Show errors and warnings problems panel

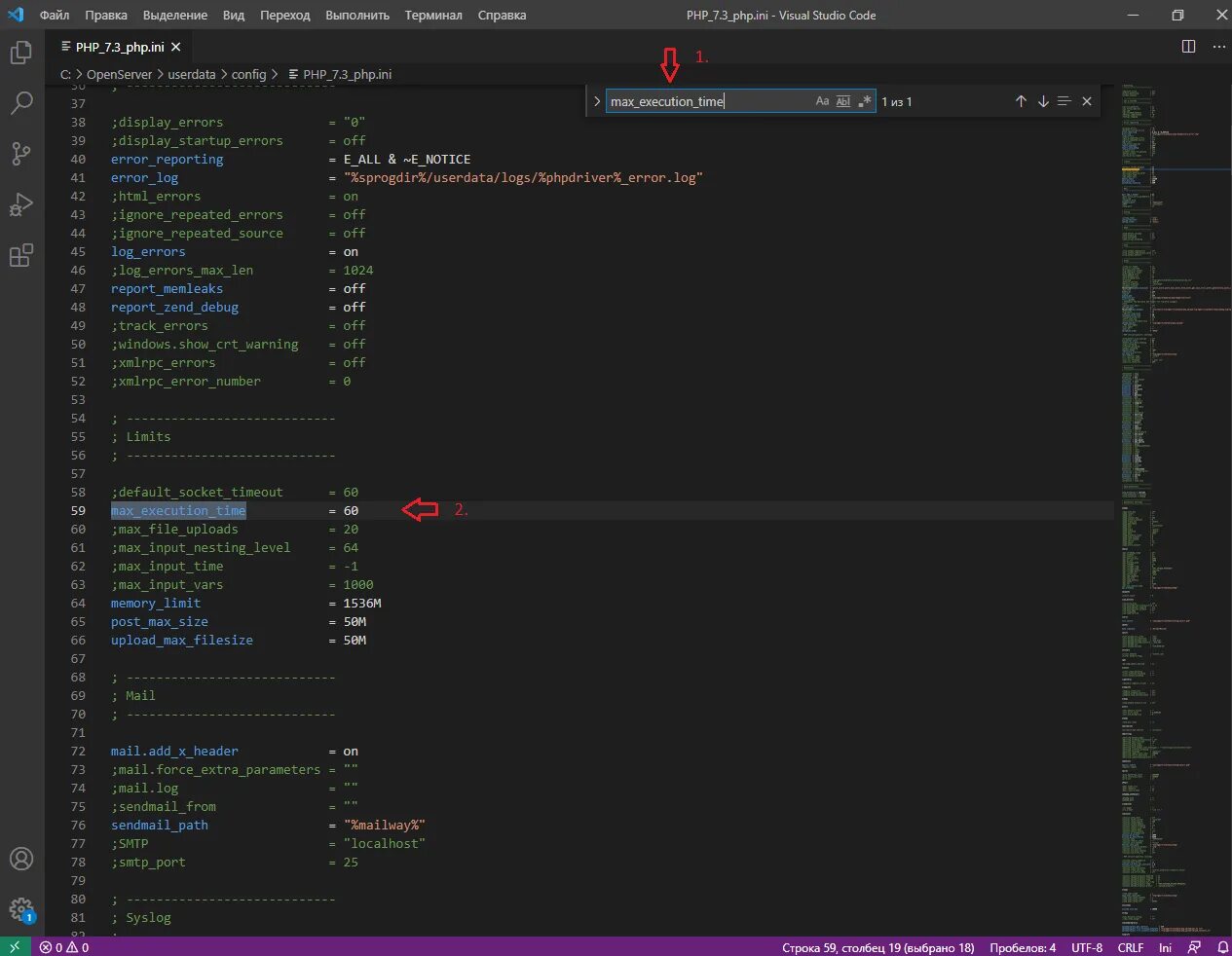tap(64, 946)
